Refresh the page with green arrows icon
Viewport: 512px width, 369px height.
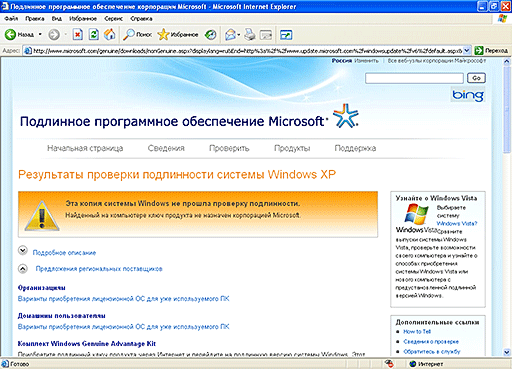[x=94, y=34]
